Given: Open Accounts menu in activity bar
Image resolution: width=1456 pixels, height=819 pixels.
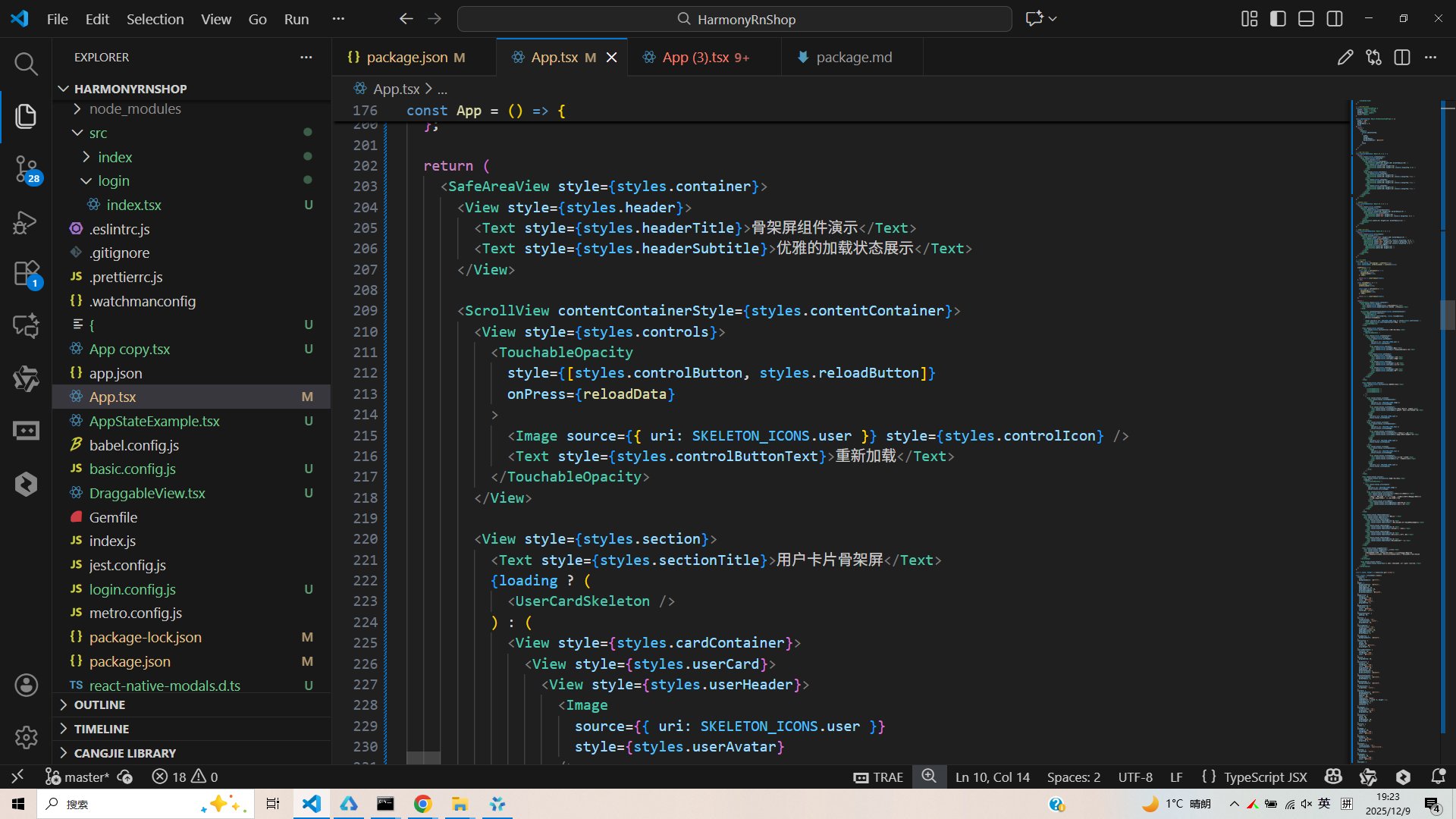Looking at the screenshot, I should tap(26, 686).
